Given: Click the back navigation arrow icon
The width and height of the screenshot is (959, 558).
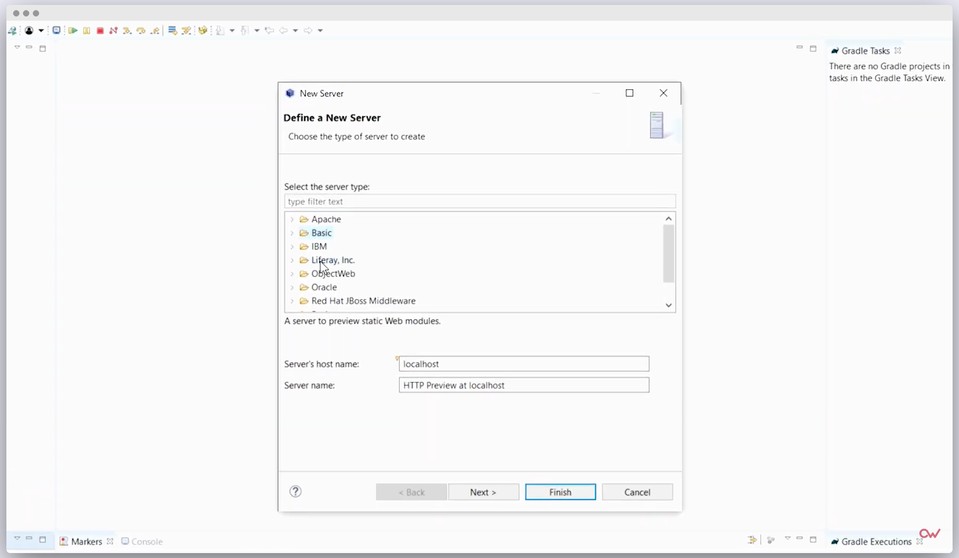Looking at the screenshot, I should coord(283,31).
